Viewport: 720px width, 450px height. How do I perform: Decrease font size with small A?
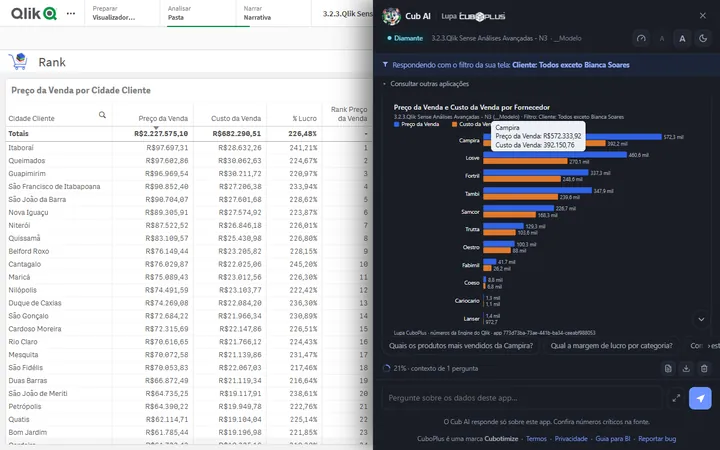point(662,39)
